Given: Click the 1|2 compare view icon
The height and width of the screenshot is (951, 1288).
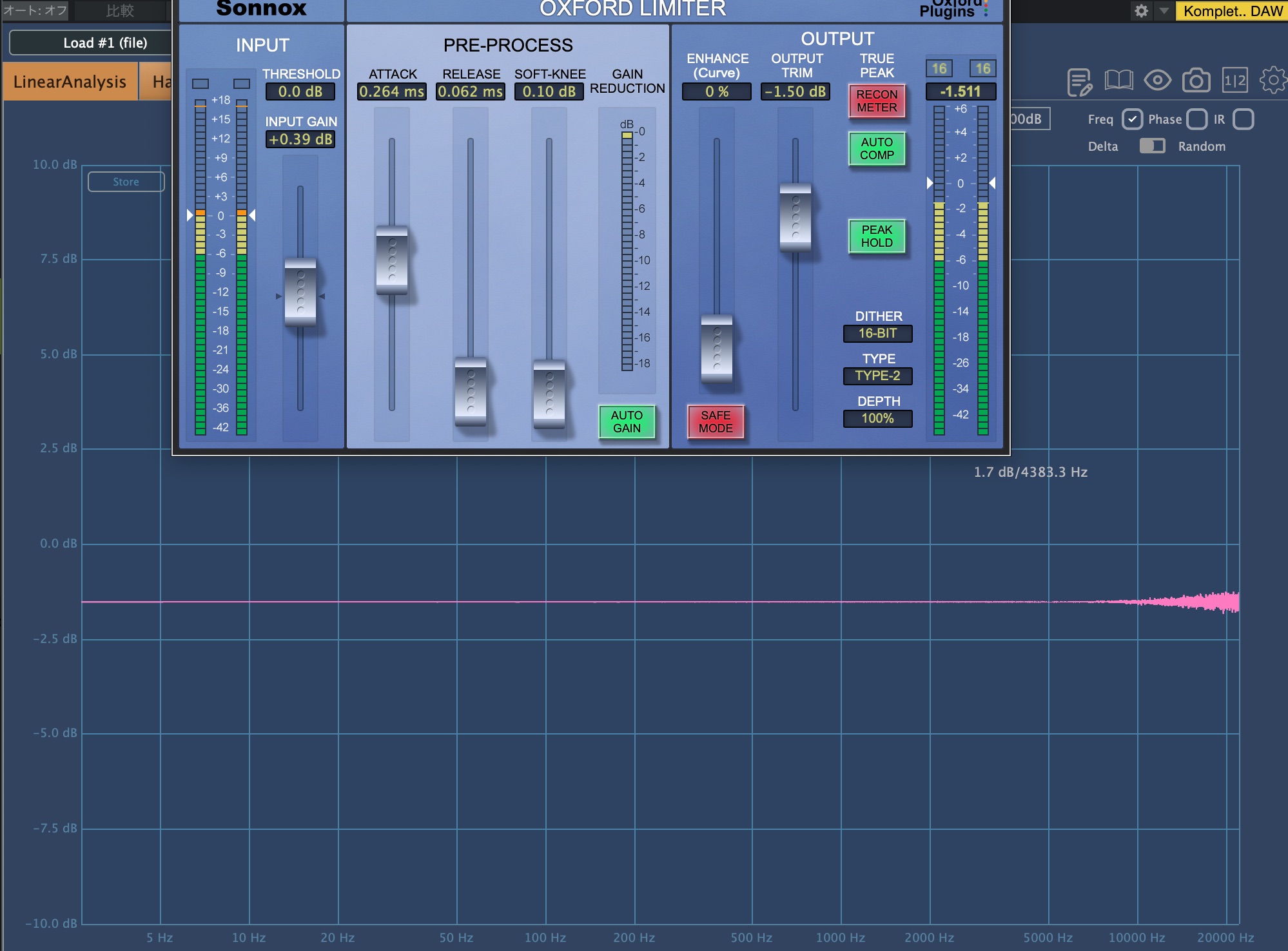Looking at the screenshot, I should [x=1234, y=81].
